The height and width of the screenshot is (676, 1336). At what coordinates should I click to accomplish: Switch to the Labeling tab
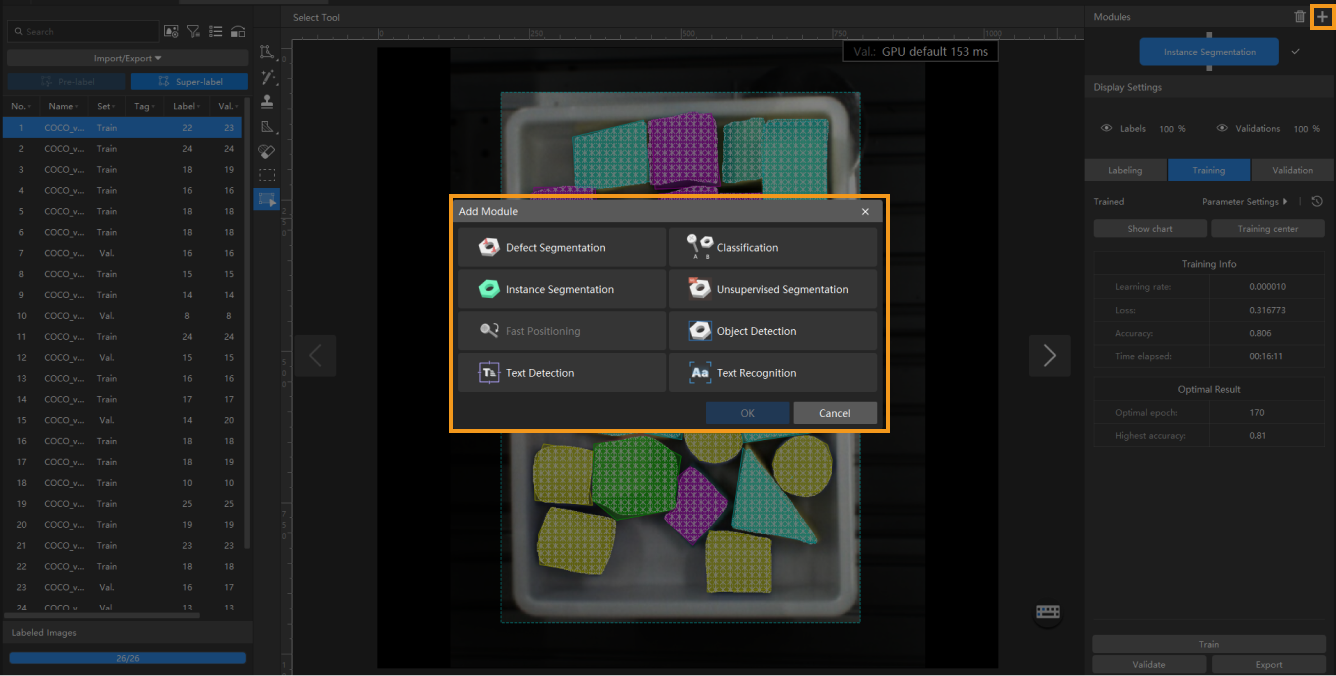click(1125, 170)
